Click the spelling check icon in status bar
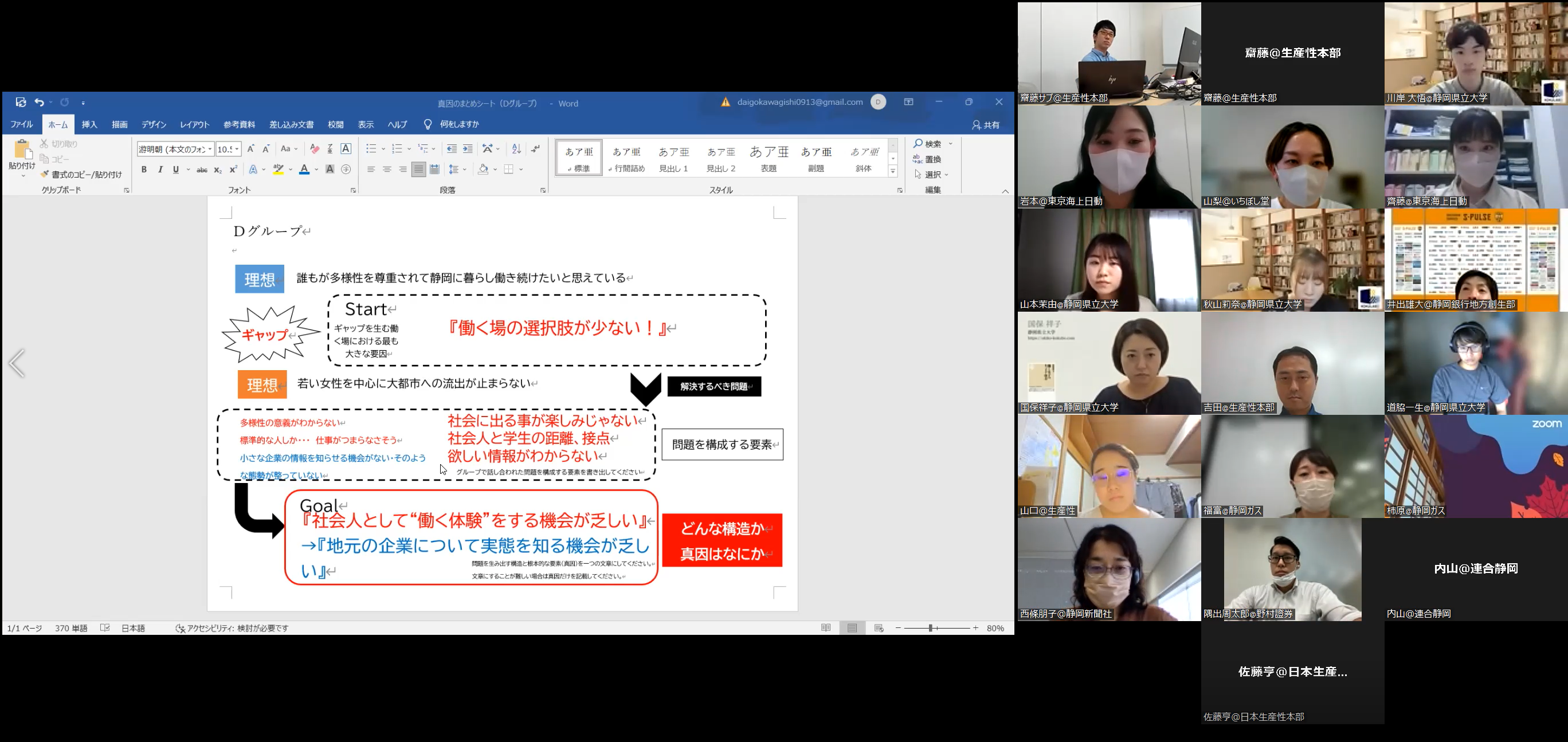Screen dimensions: 1568x742 pyautogui.click(x=105, y=627)
